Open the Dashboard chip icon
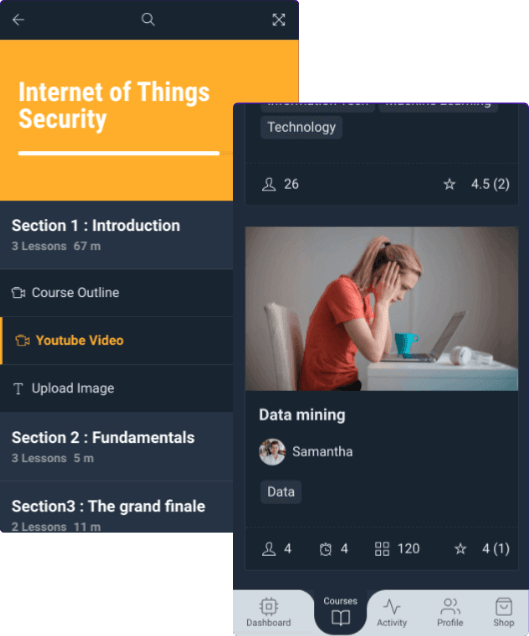 click(x=268, y=607)
